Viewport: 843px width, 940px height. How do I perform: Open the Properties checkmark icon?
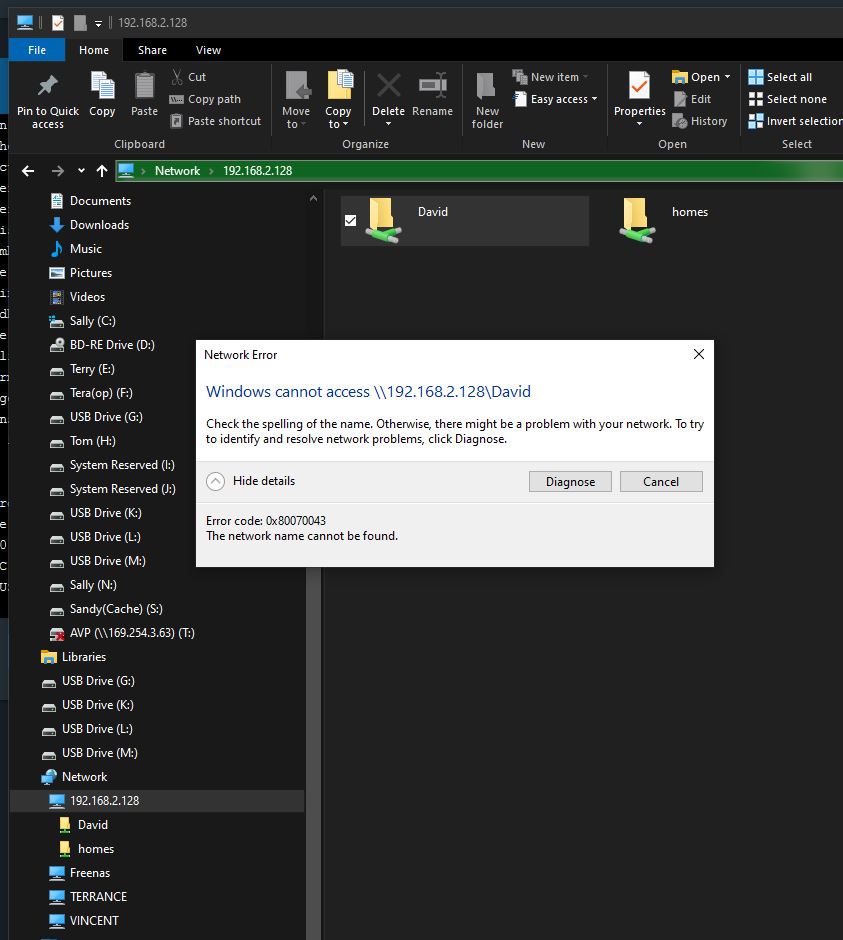tap(639, 85)
